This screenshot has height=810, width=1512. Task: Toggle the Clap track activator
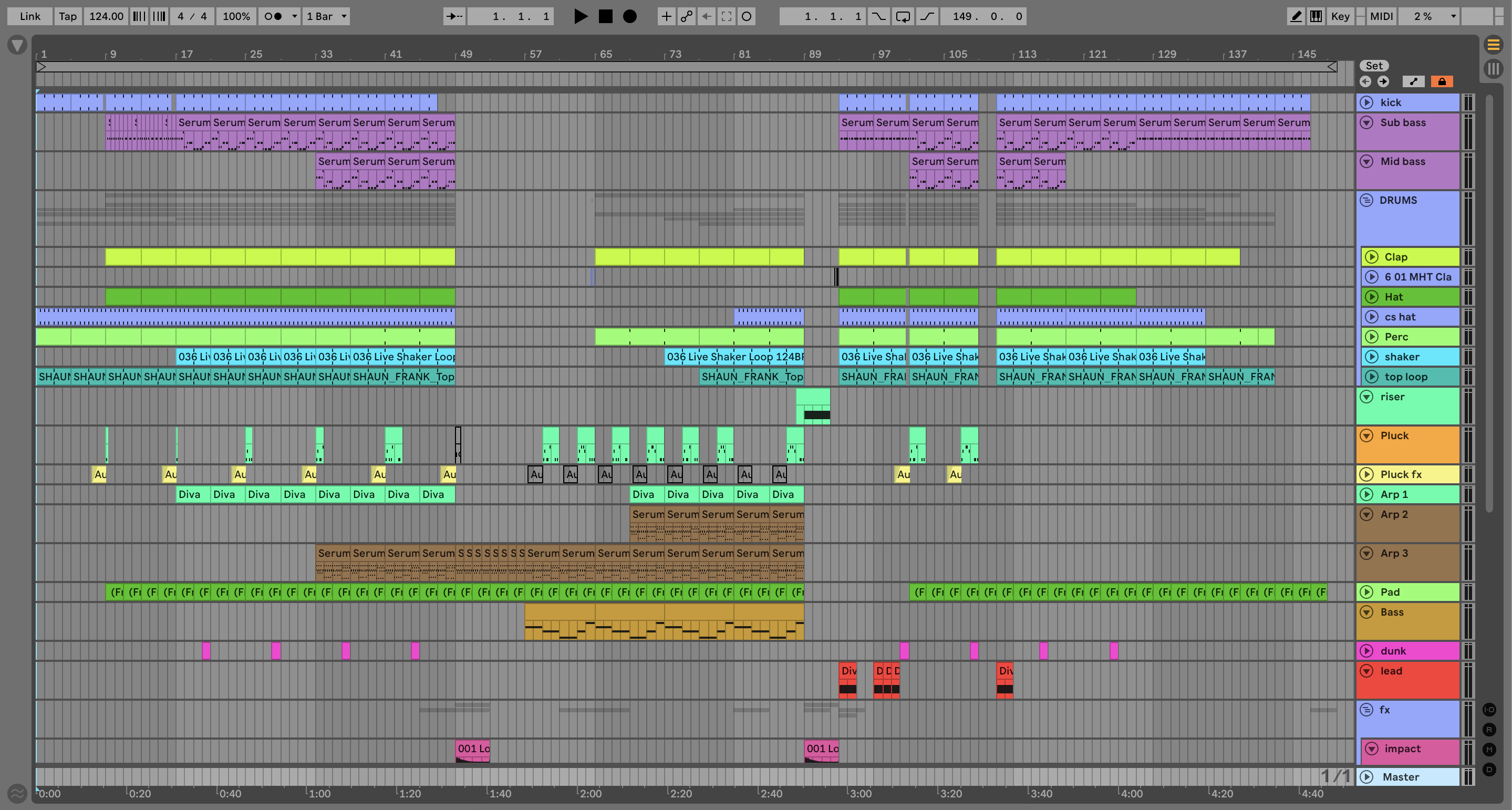coord(1372,257)
